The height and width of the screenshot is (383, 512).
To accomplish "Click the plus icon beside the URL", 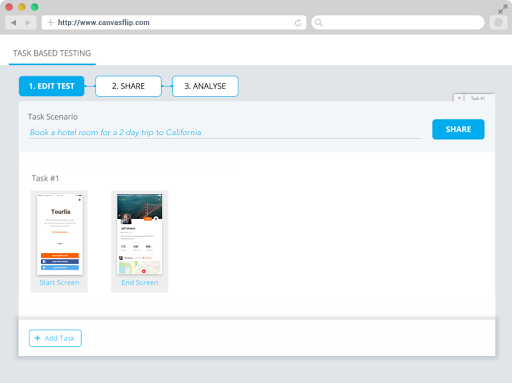I will pyautogui.click(x=50, y=23).
